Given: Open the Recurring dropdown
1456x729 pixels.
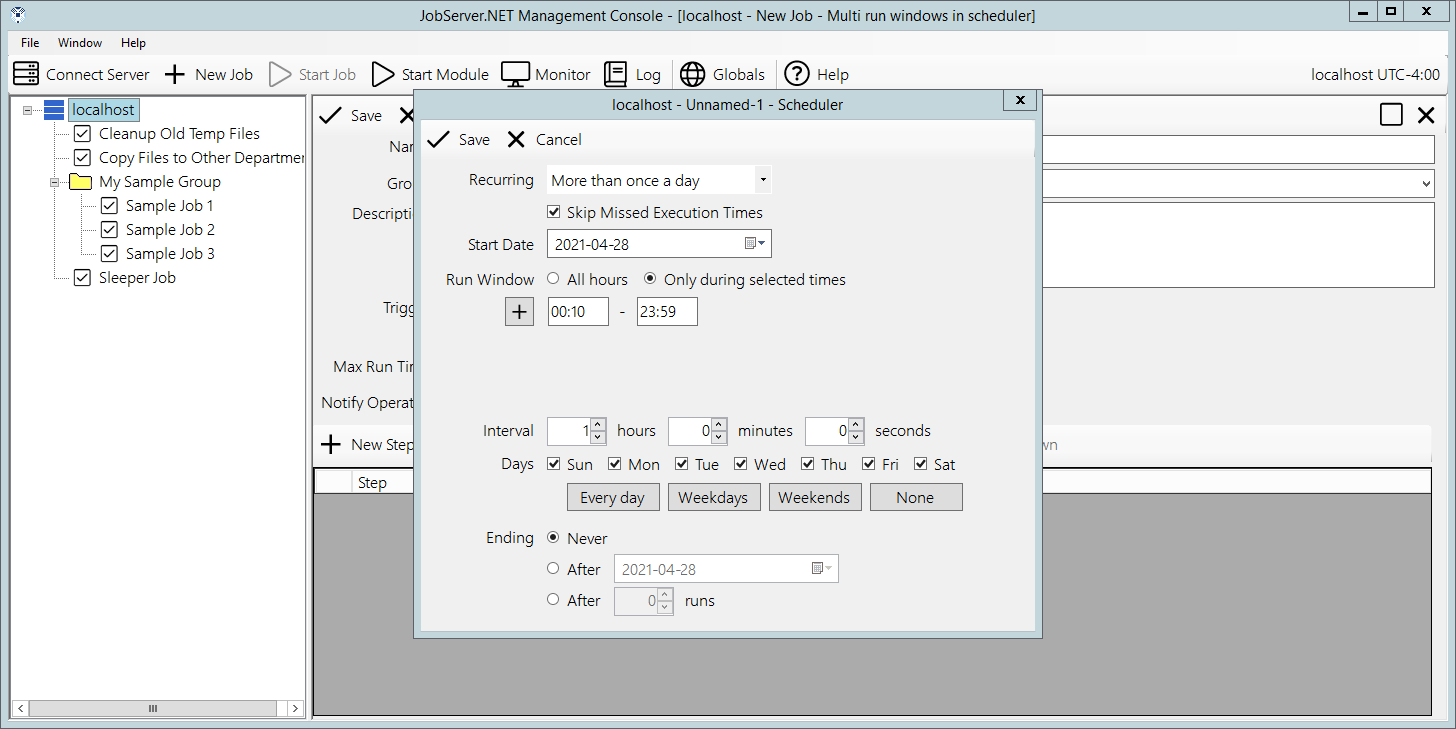Looking at the screenshot, I should 763,179.
